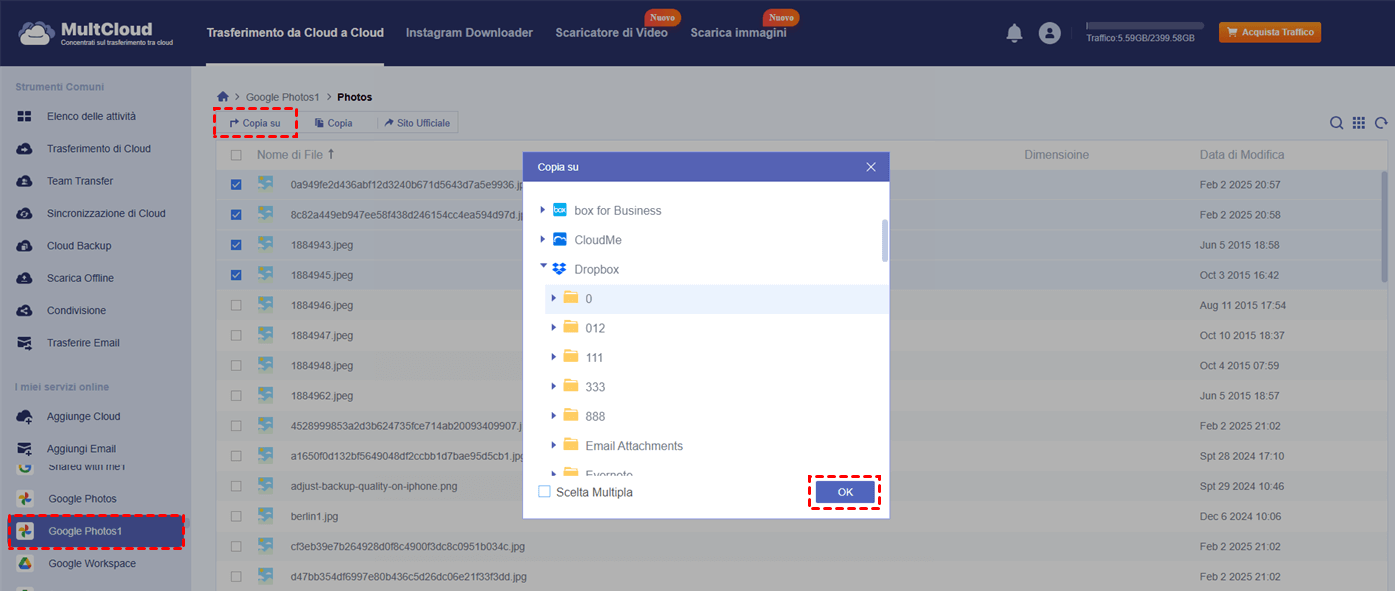Click the traffic usage progress bar
1395x591 pixels.
[1145, 26]
